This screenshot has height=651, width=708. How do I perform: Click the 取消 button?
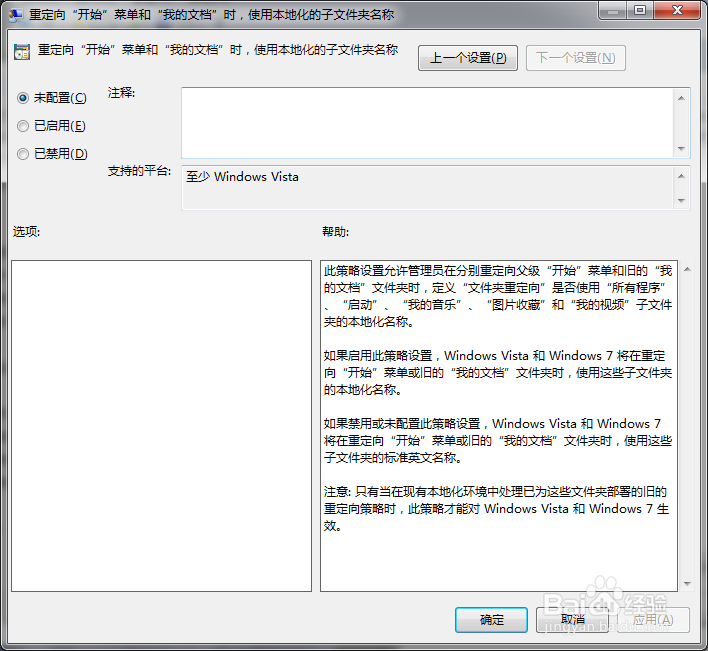pyautogui.click(x=572, y=620)
